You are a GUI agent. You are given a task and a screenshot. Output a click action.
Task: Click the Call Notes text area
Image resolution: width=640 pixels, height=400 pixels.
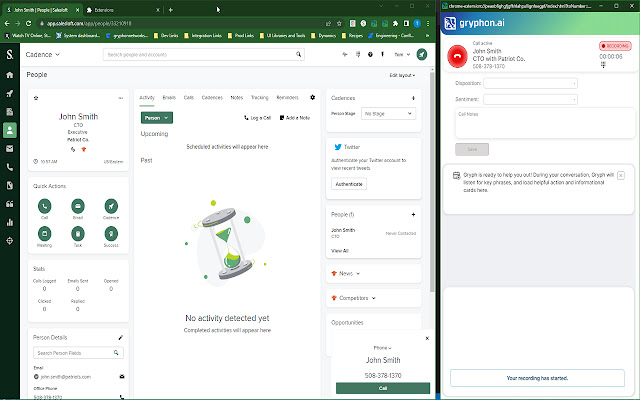click(545, 123)
